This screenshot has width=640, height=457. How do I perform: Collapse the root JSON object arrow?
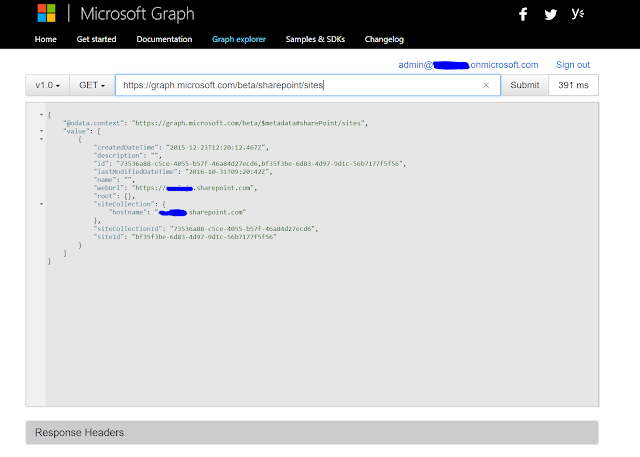pyautogui.click(x=41, y=115)
